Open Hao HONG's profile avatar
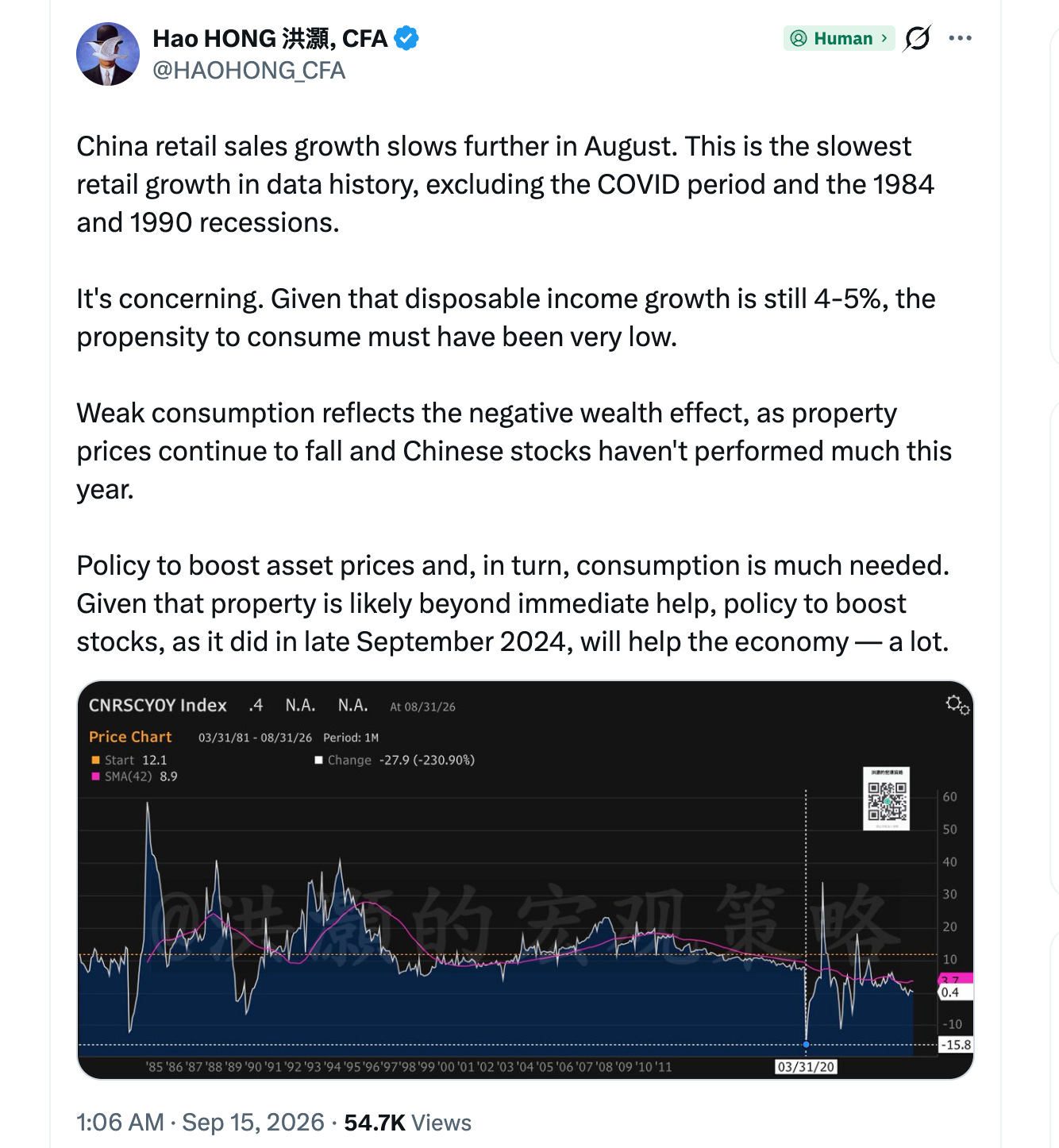 [x=108, y=54]
